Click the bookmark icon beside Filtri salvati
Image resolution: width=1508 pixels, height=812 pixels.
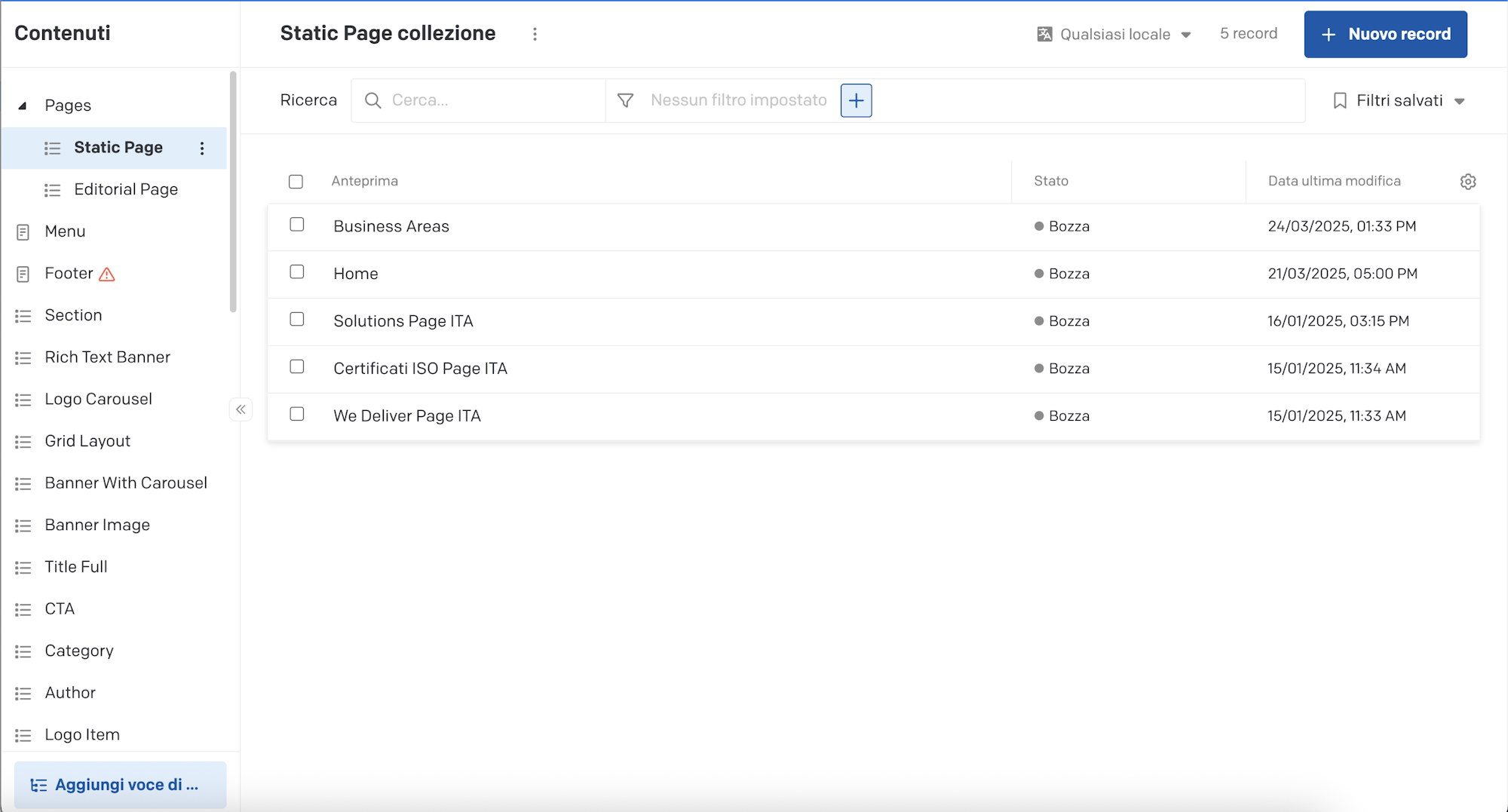point(1340,101)
